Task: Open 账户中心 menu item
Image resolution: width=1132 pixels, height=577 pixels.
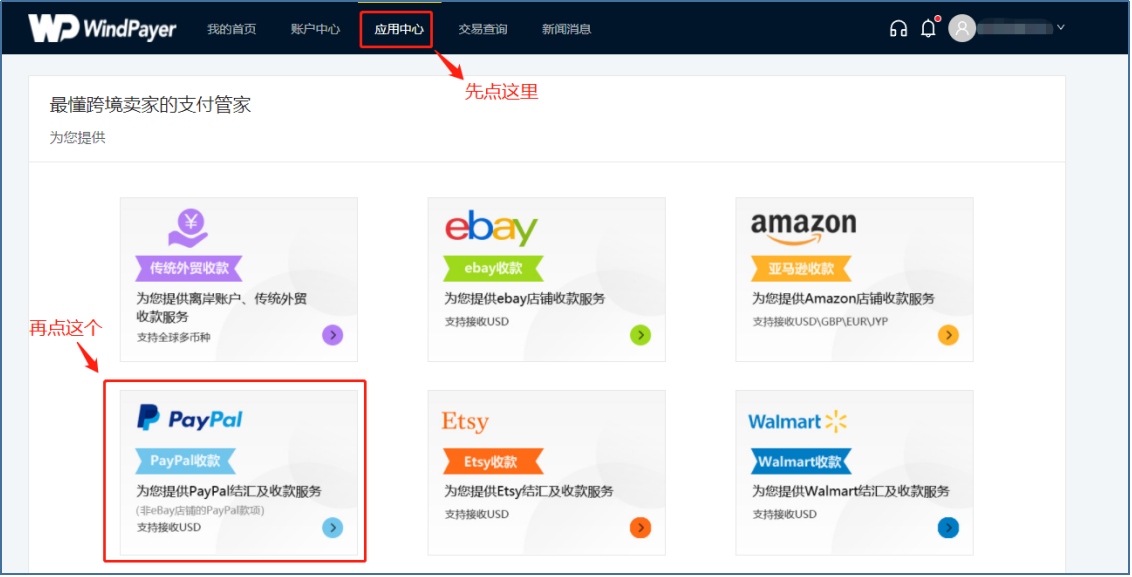Action: [315, 29]
